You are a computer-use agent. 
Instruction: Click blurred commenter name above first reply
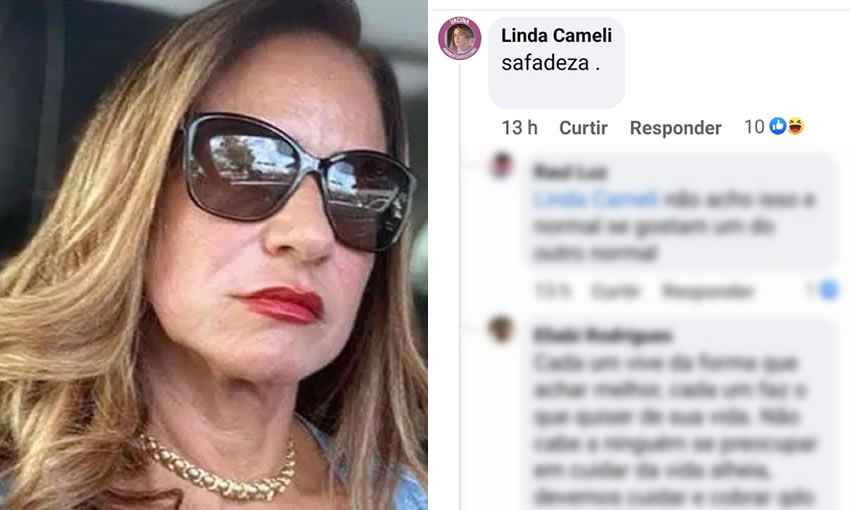click(569, 172)
